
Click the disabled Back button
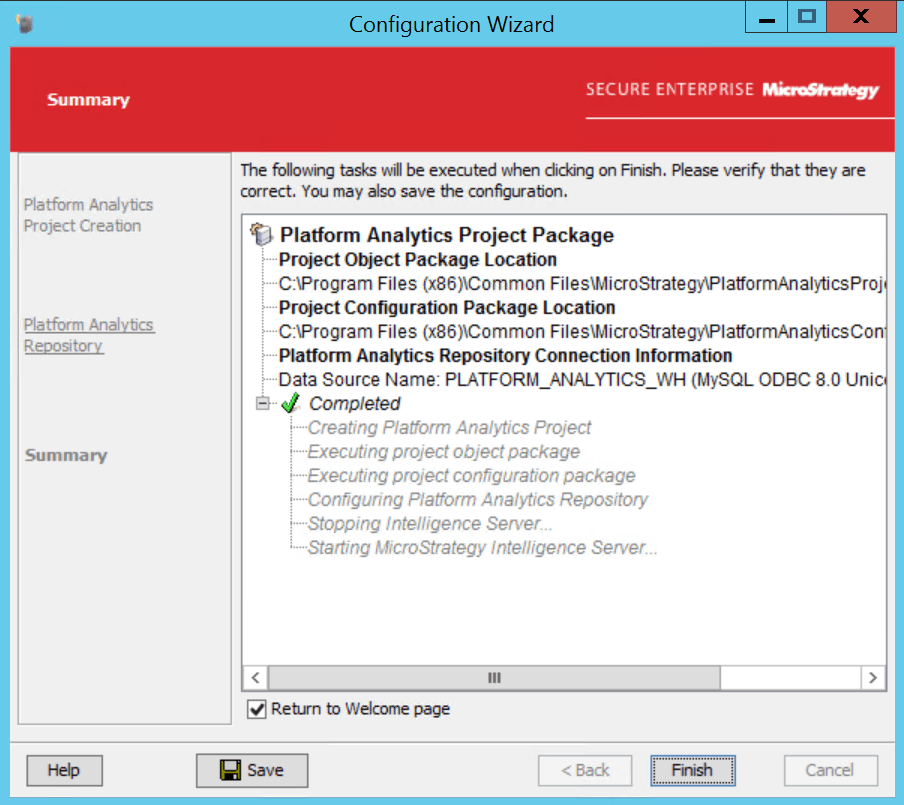[x=585, y=770]
